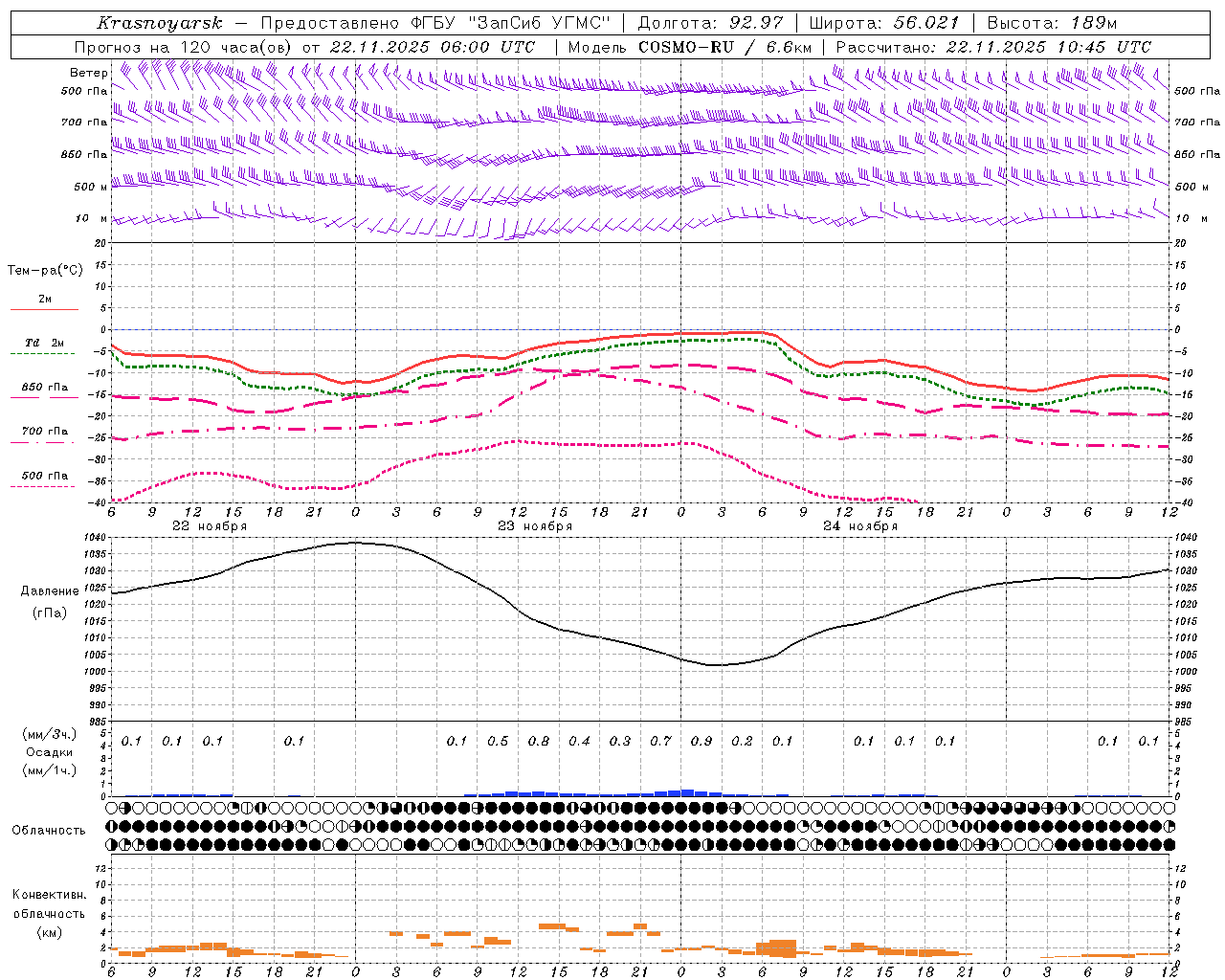Click the 0.4 precipitation value
The width and height of the screenshot is (1225, 980).
(579, 741)
